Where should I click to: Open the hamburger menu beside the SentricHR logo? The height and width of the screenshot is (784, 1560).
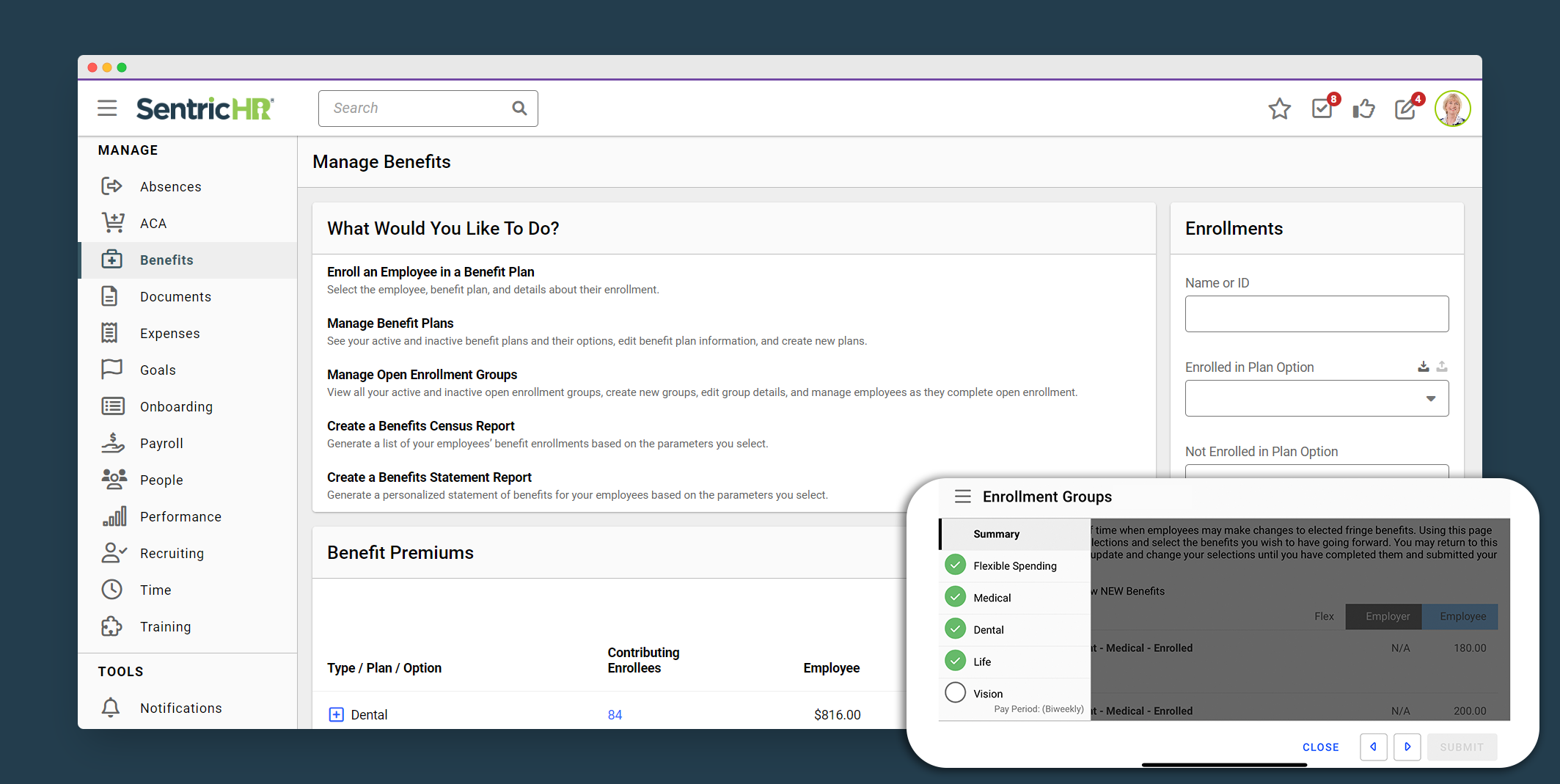click(107, 108)
